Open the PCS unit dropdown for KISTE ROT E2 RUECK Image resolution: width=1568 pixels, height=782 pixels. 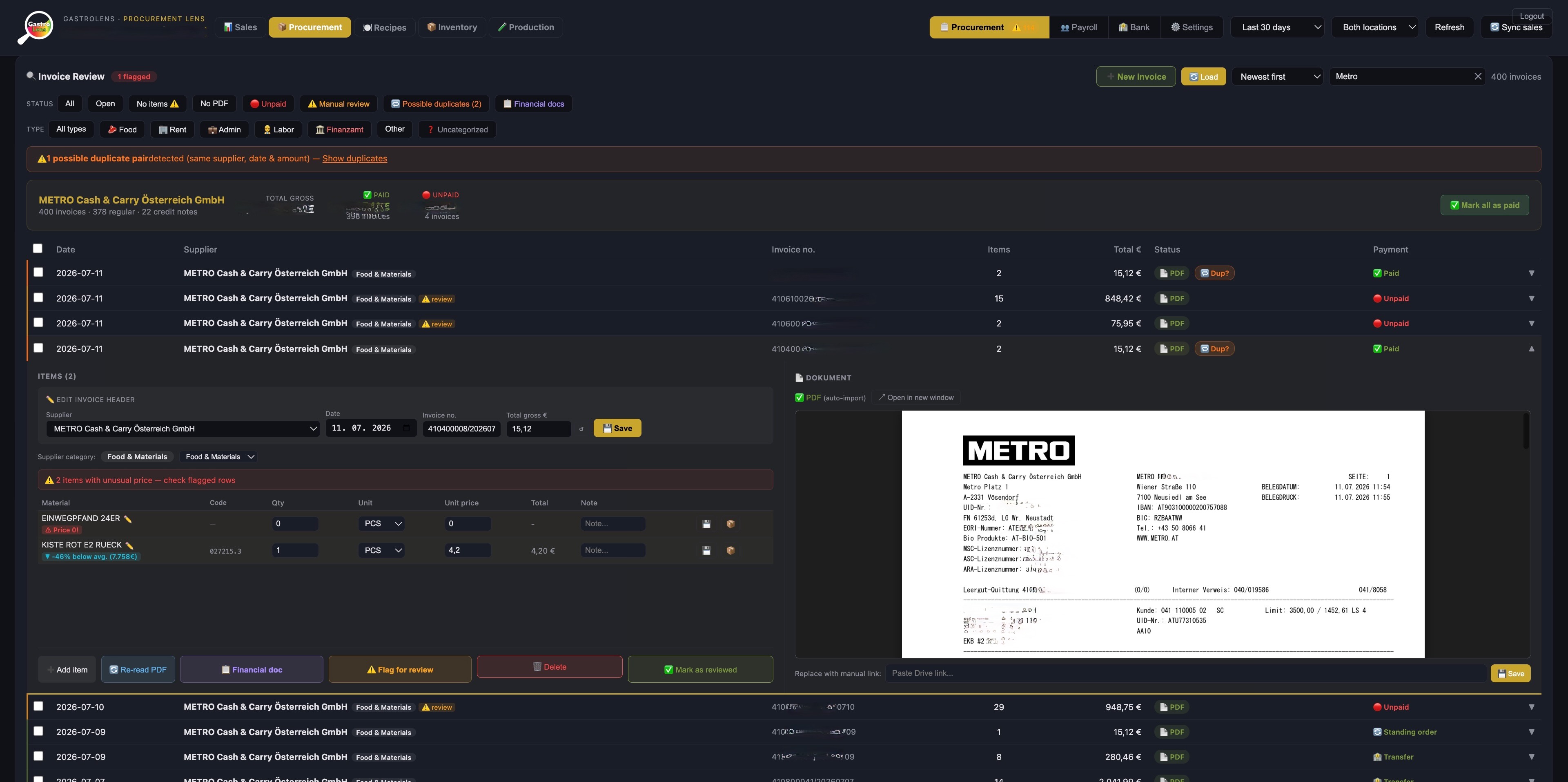click(382, 551)
